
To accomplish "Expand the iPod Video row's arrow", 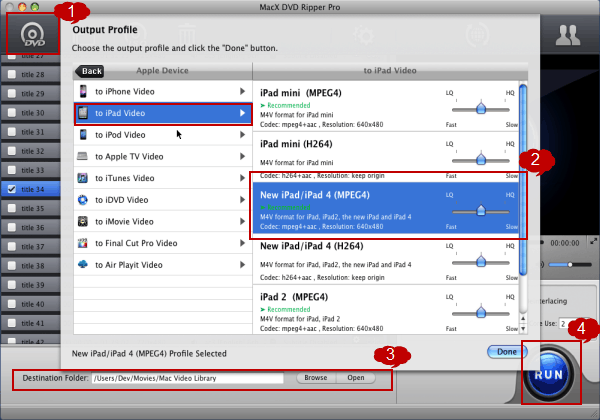I will [242, 135].
